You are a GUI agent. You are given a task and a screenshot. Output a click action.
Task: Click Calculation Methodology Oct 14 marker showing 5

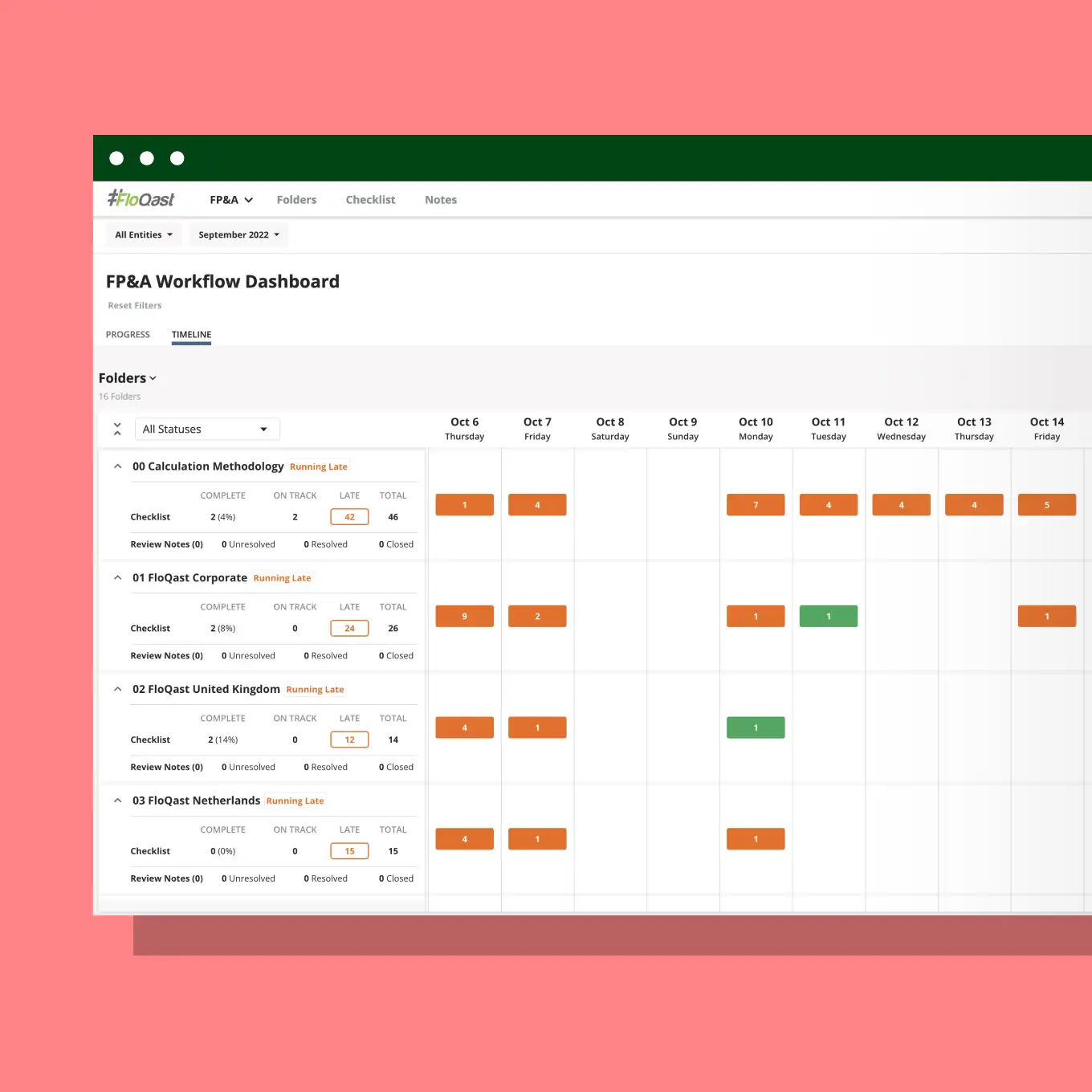1047,505
